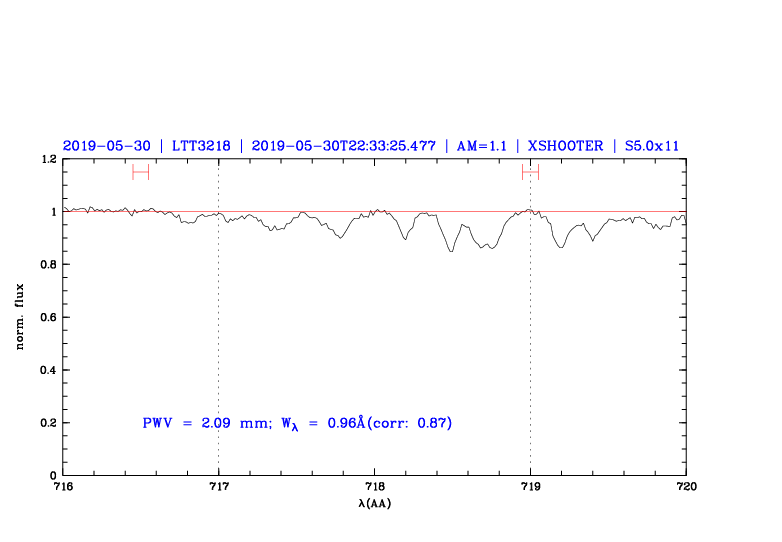Click the 716 x-axis tick label
The width and height of the screenshot is (782, 542).
click(63, 487)
